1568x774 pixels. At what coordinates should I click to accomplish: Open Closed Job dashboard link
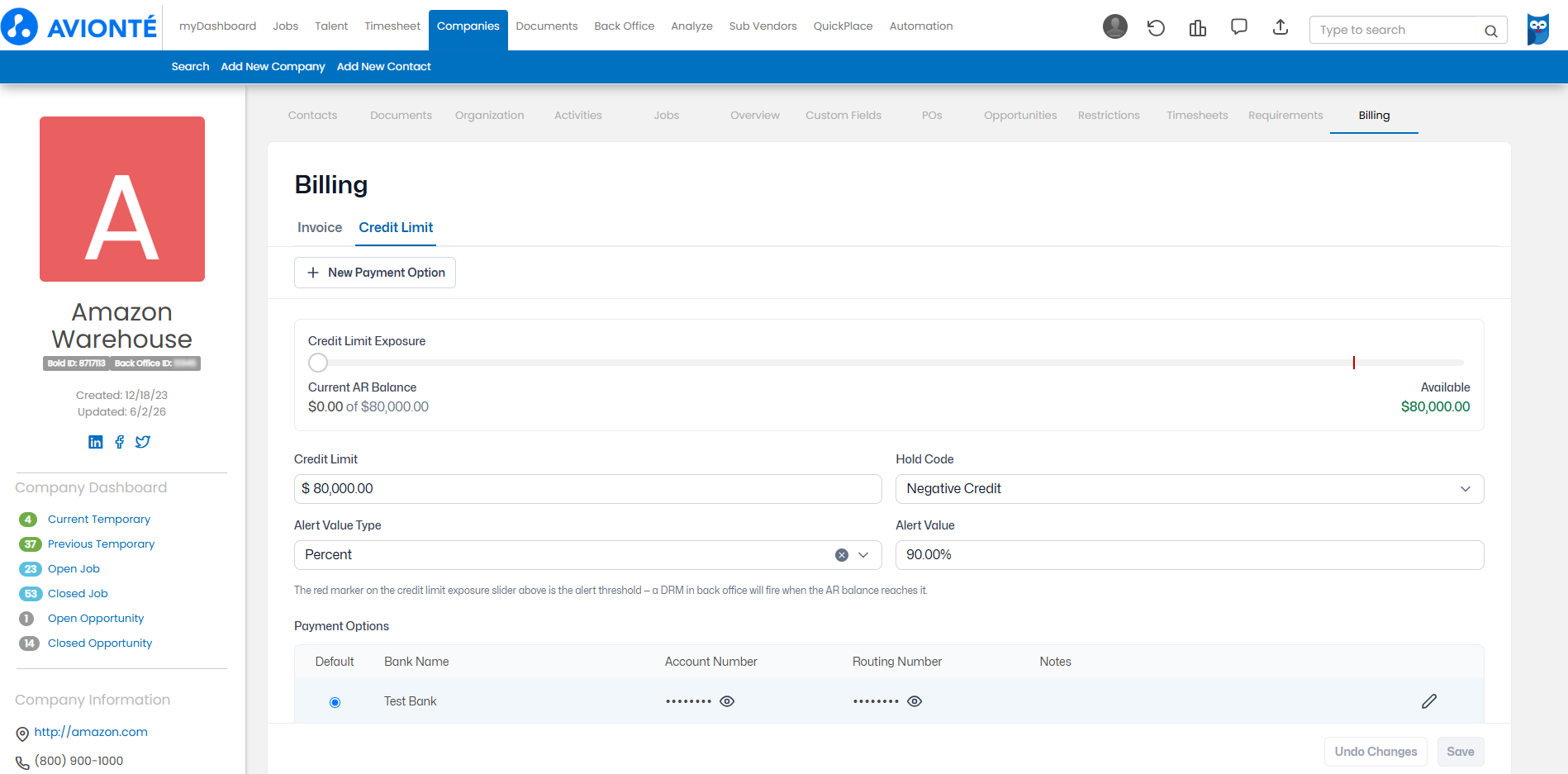(x=78, y=594)
